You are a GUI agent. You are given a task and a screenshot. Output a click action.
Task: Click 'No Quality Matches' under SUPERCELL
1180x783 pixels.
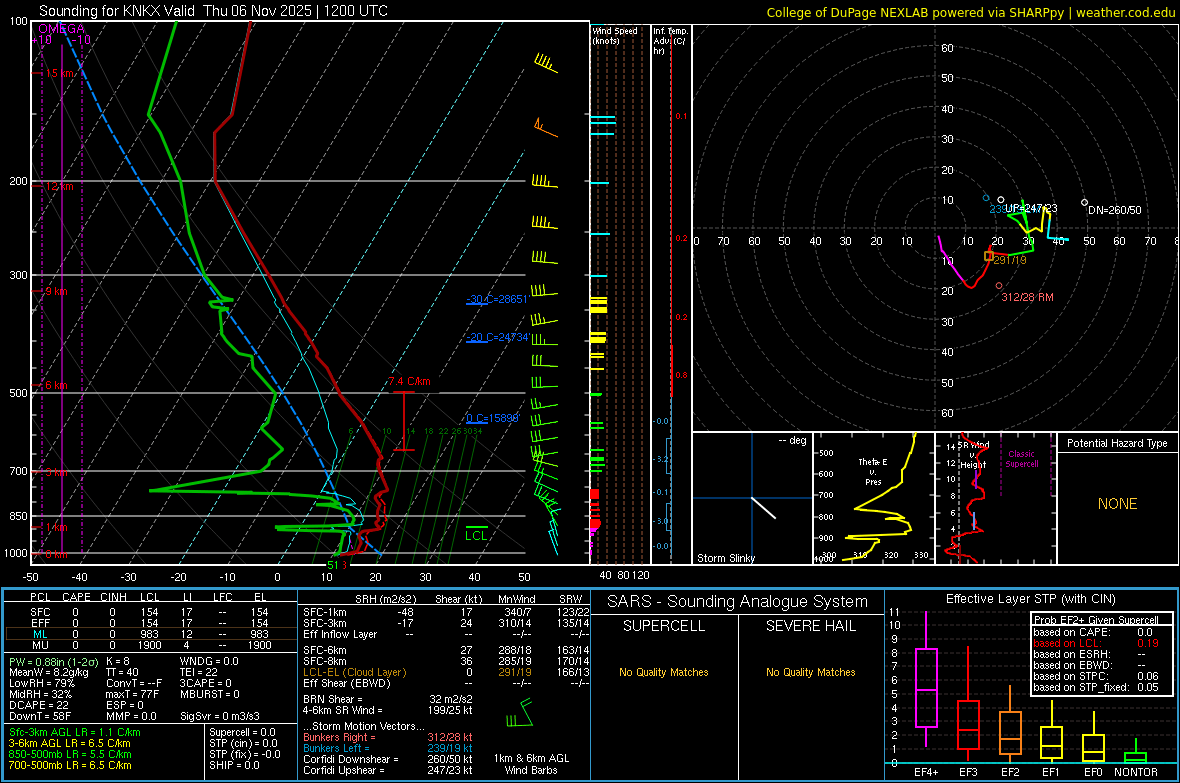point(664,672)
